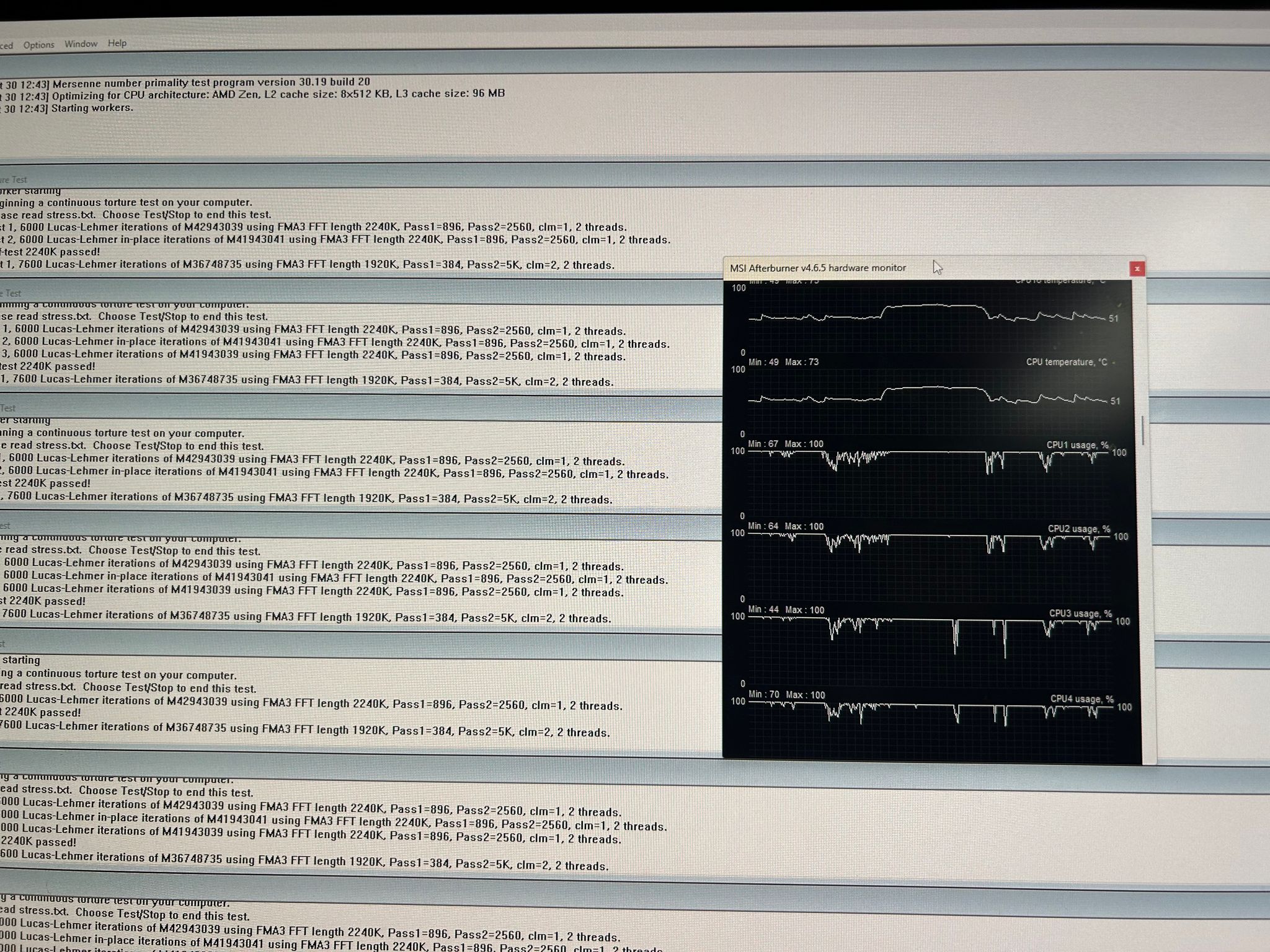This screenshot has height=952, width=1270.
Task: Open the Help menu in Prime95
Action: tap(117, 43)
